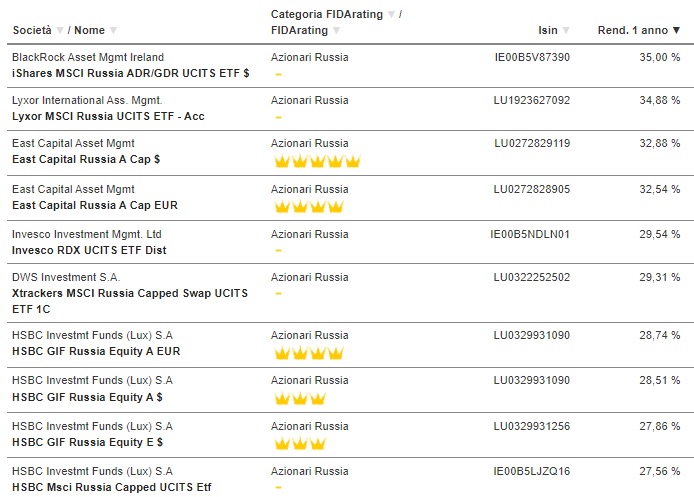Click DWS Investment S.A. company name
694x497 pixels.
tap(66, 277)
